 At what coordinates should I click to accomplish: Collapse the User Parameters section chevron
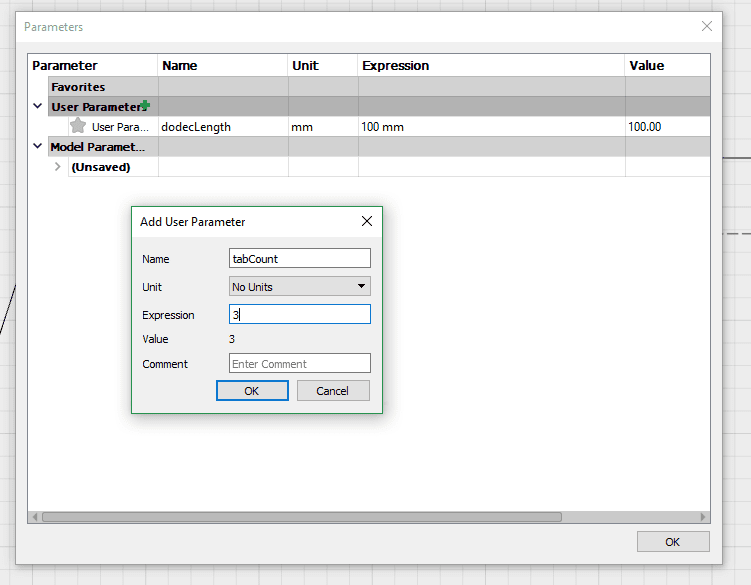click(37, 106)
